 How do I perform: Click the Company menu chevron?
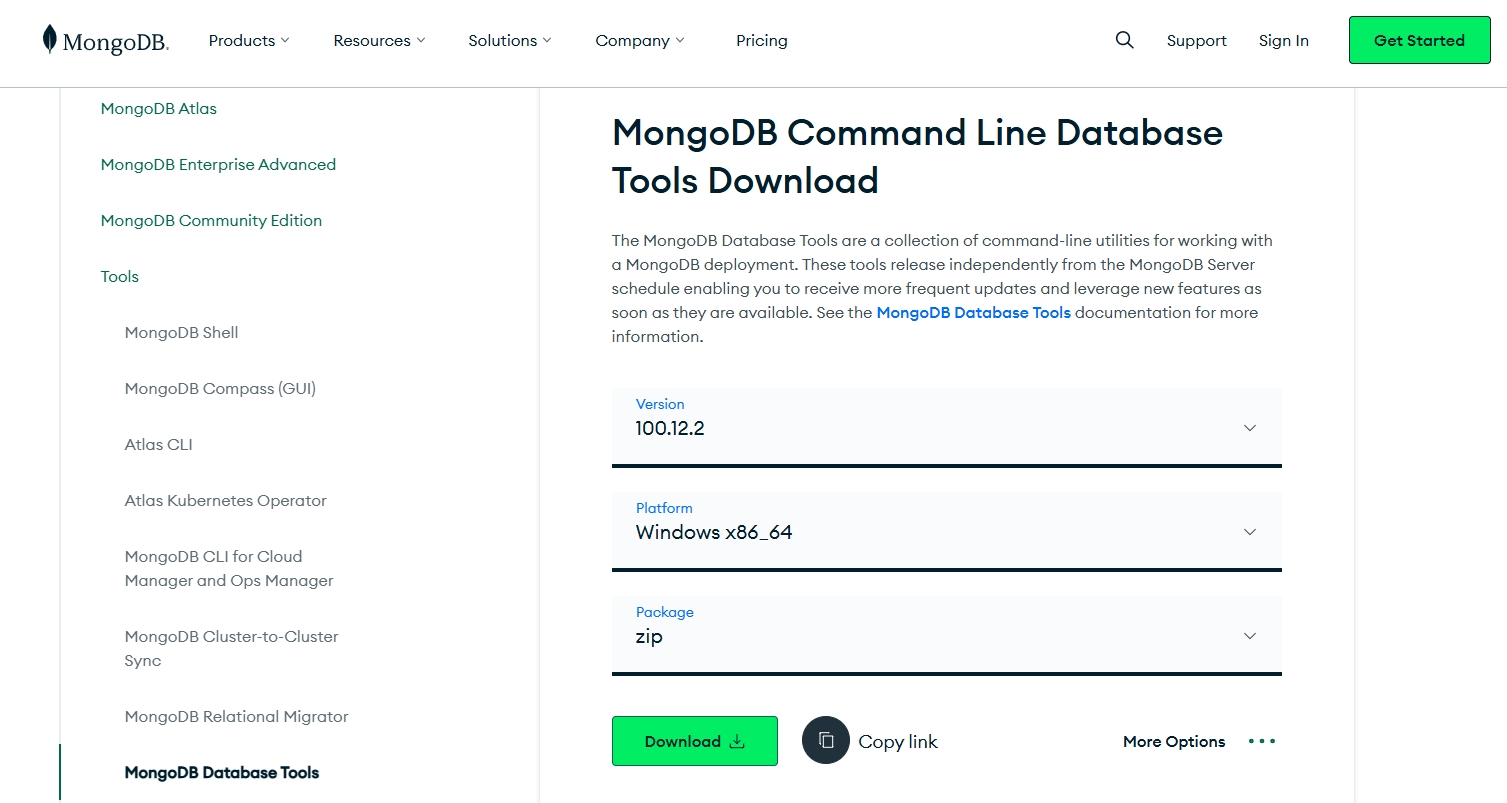680,40
